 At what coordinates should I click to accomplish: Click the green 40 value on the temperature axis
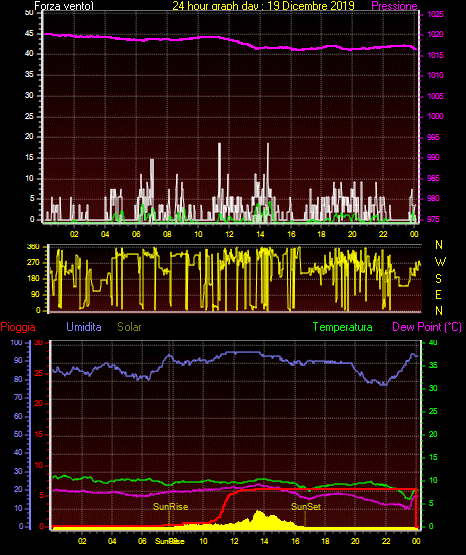click(x=433, y=343)
